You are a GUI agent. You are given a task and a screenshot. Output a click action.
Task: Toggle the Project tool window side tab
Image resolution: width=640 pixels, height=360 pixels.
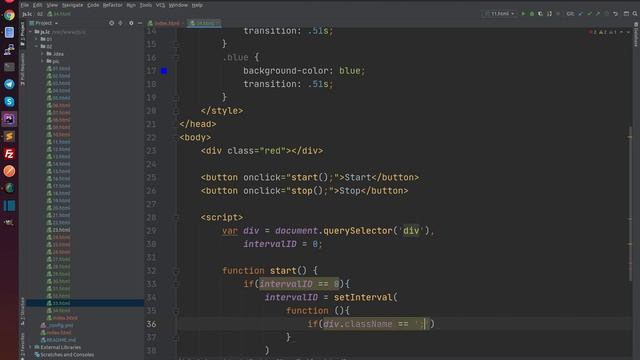coord(22,34)
